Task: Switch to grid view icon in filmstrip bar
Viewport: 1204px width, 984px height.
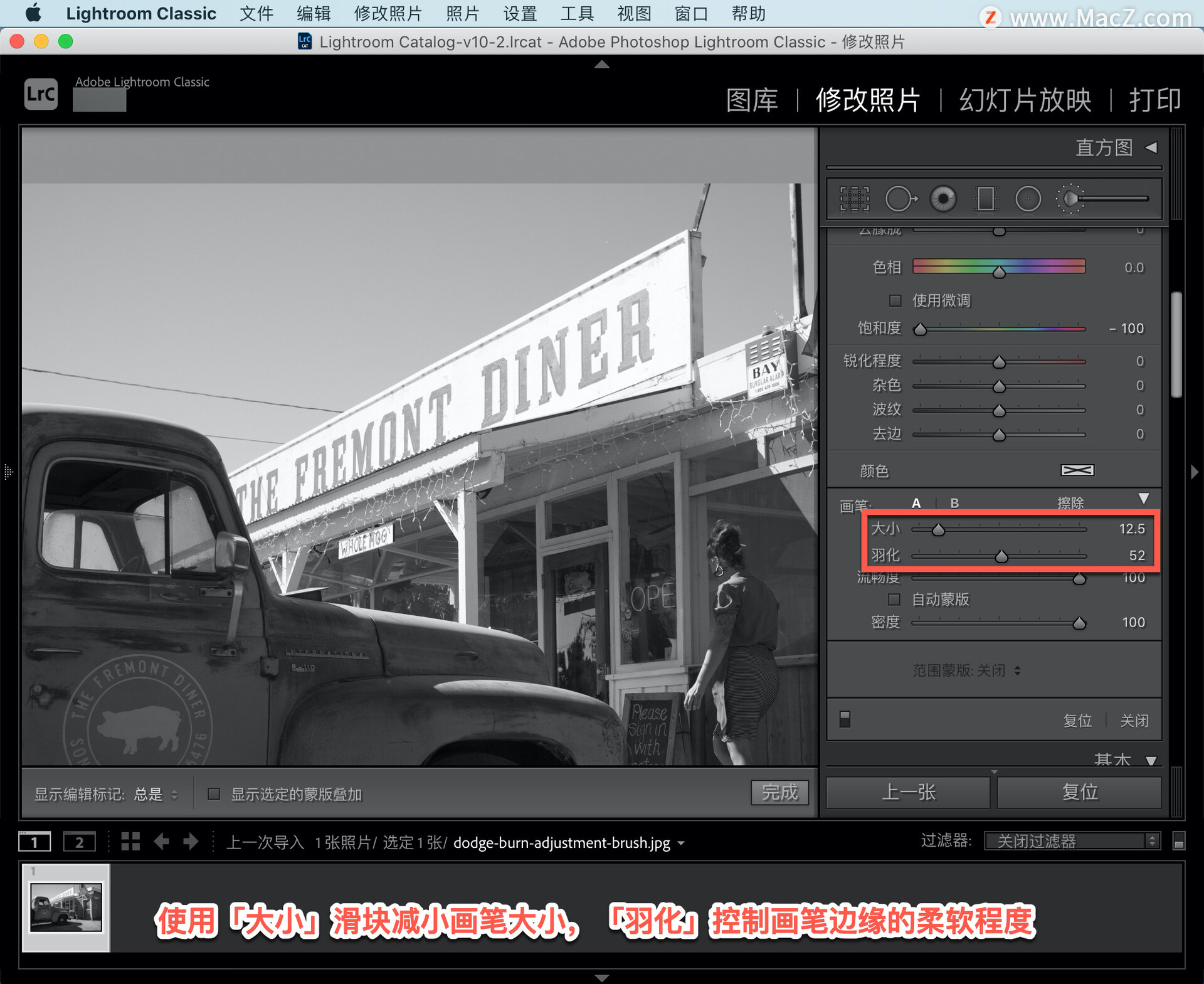Action: [x=130, y=842]
